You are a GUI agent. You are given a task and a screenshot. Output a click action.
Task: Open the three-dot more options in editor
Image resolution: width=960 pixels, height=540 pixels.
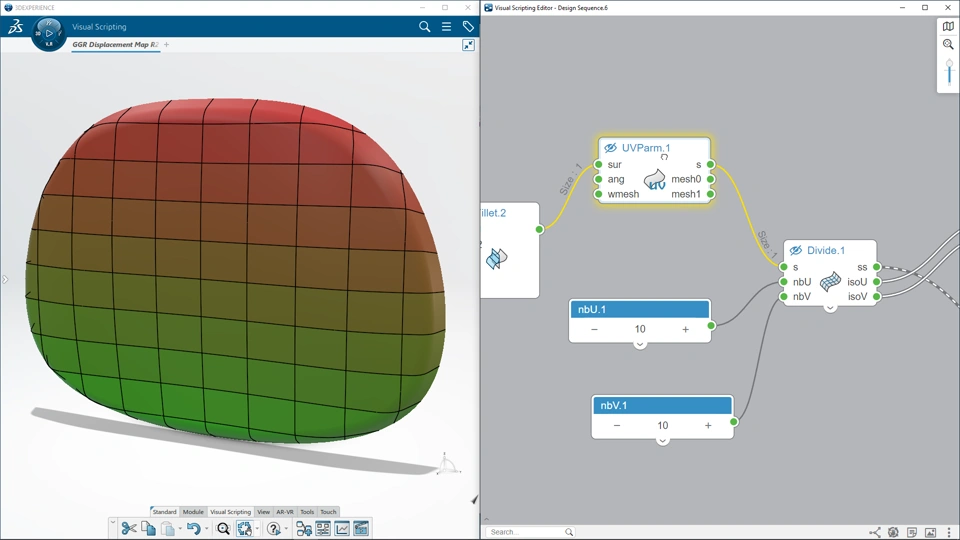949,532
